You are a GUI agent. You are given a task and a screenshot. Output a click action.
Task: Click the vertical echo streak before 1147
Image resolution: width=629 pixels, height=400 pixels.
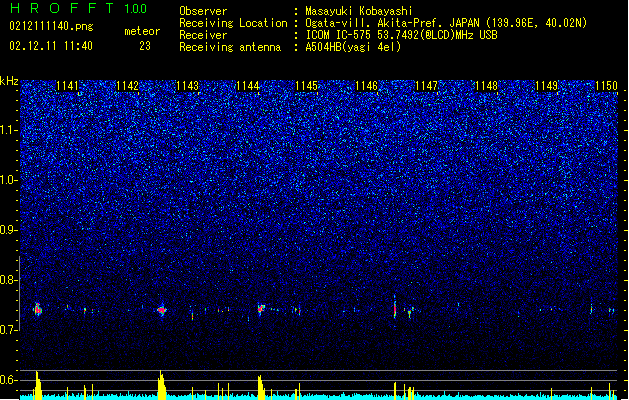click(x=395, y=307)
